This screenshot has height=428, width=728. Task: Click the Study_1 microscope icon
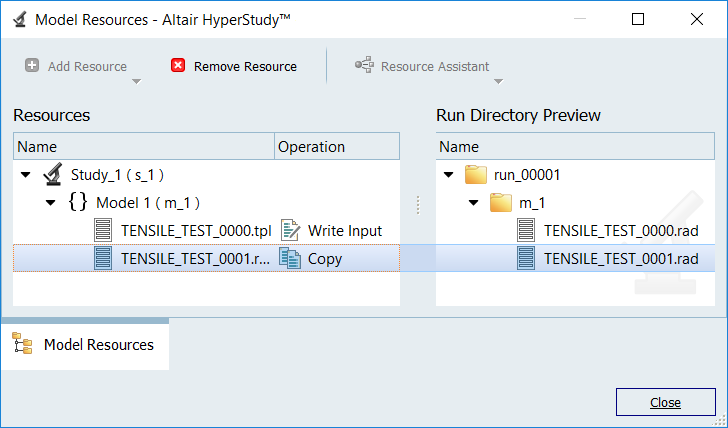53,175
